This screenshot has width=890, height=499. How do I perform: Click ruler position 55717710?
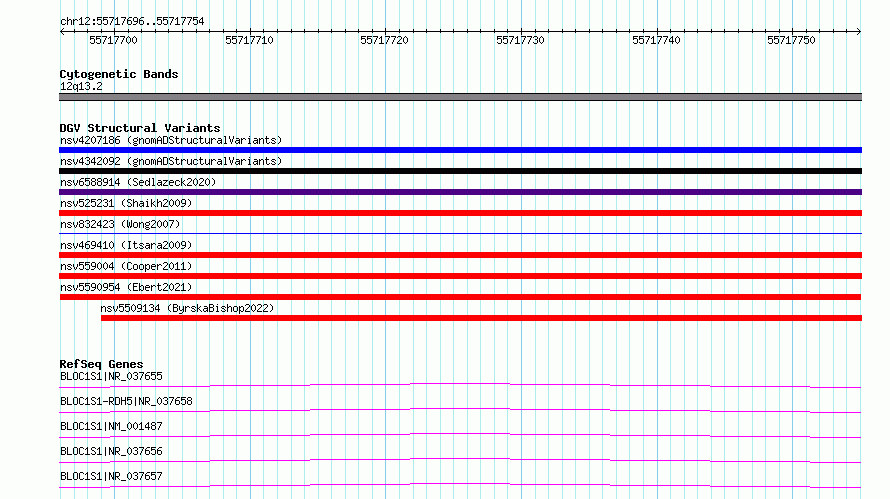(249, 40)
